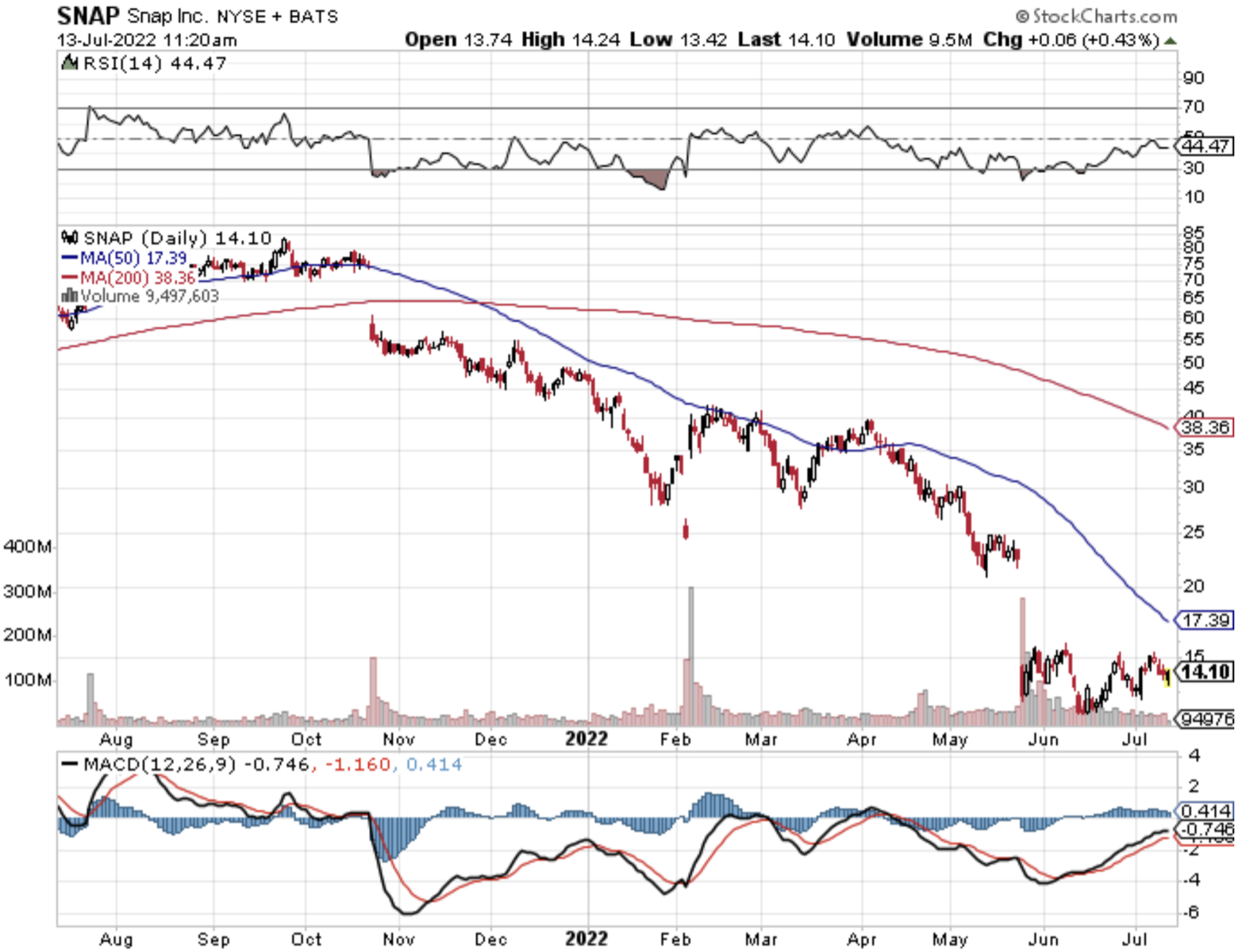The height and width of the screenshot is (952, 1238).
Task: Click the 'Nov' label on the middle date axis
Action: (398, 740)
